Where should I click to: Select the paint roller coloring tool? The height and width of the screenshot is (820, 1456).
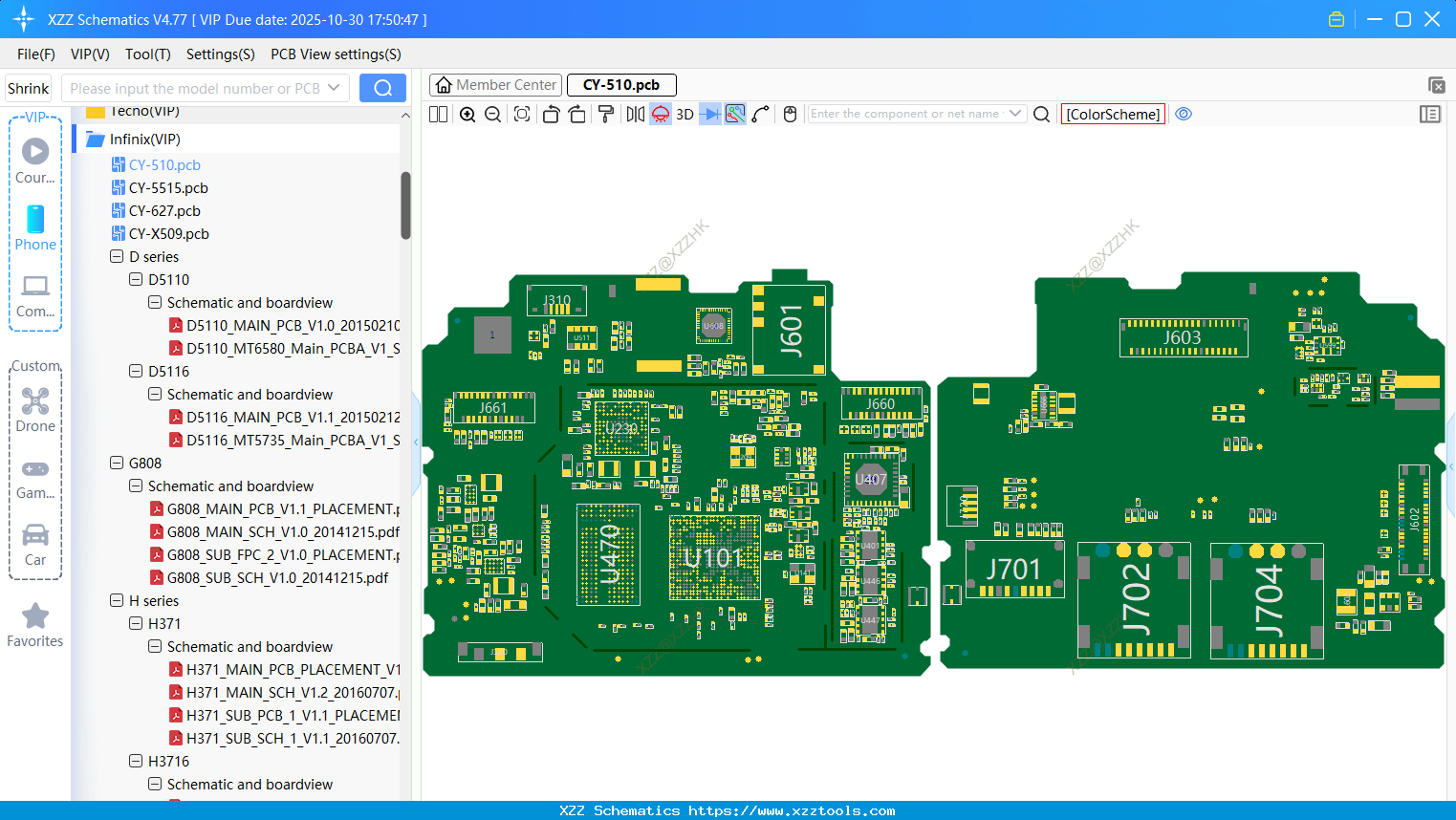604,114
